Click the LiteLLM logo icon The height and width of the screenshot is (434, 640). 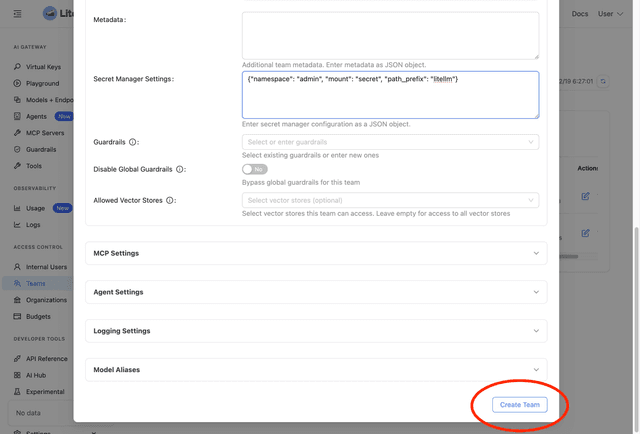click(x=50, y=13)
